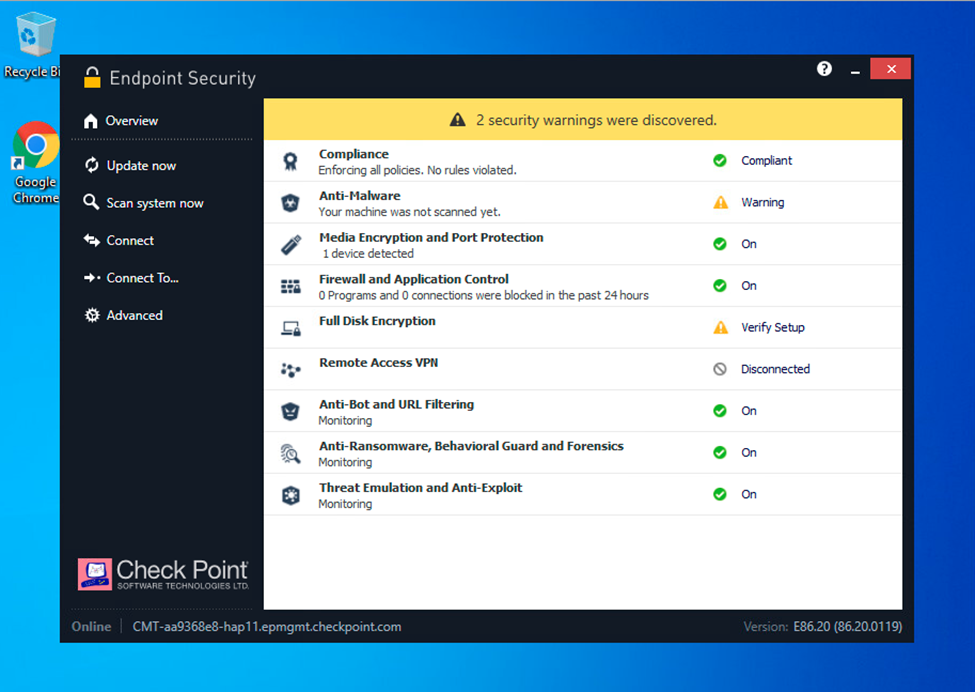Open Threat Emulation and Anti-Exploit title
The image size is (975, 692).
(x=420, y=487)
